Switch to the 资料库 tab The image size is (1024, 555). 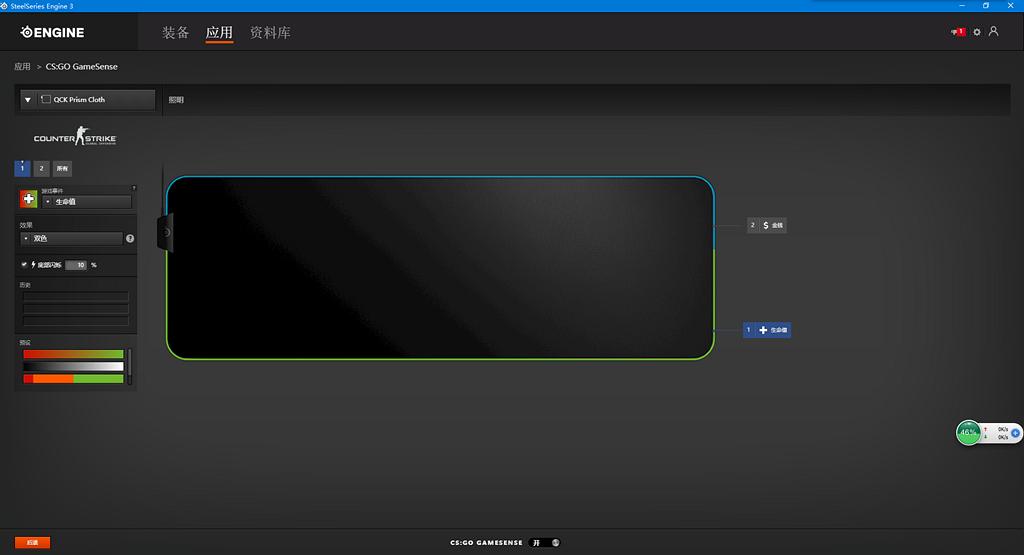click(x=270, y=32)
